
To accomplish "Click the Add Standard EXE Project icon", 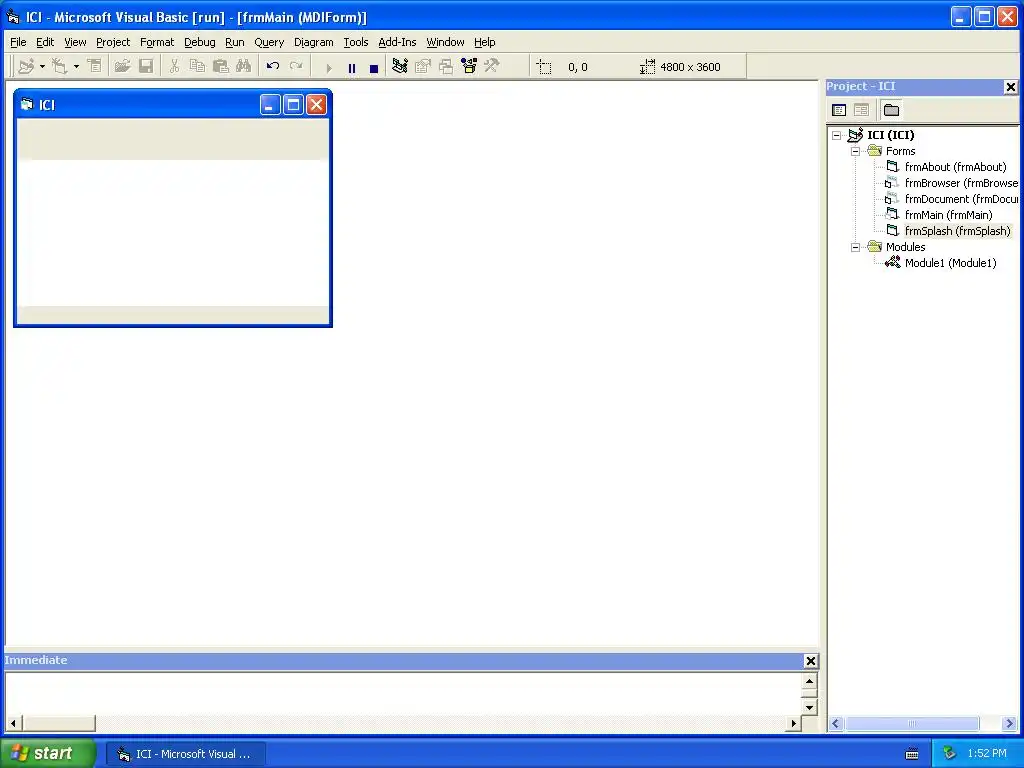I will (27, 67).
